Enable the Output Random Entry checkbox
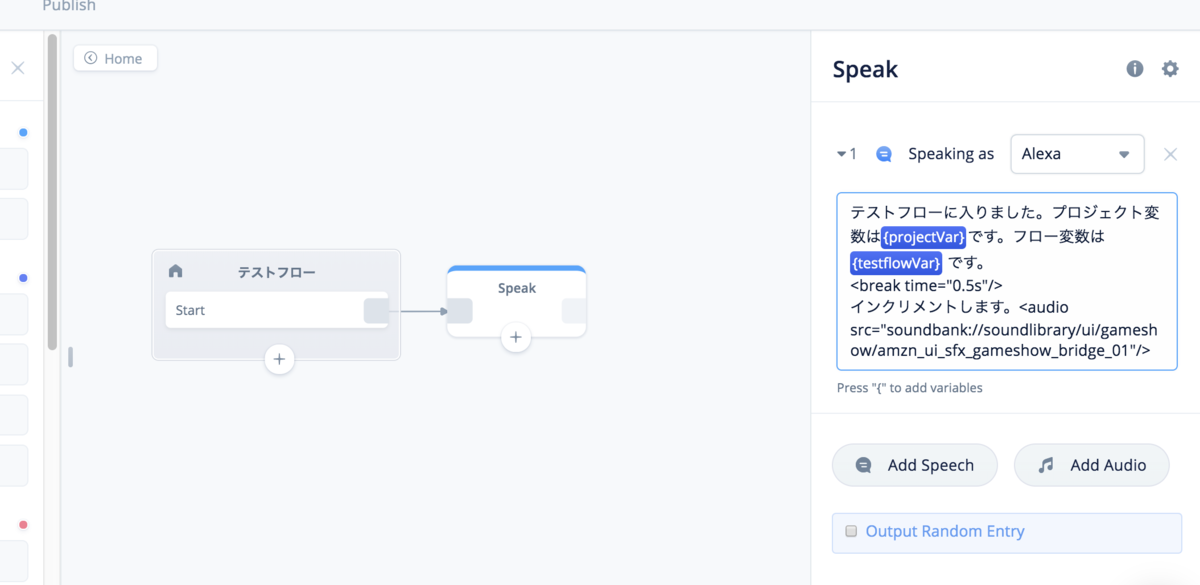Image resolution: width=1200 pixels, height=585 pixels. 851,531
